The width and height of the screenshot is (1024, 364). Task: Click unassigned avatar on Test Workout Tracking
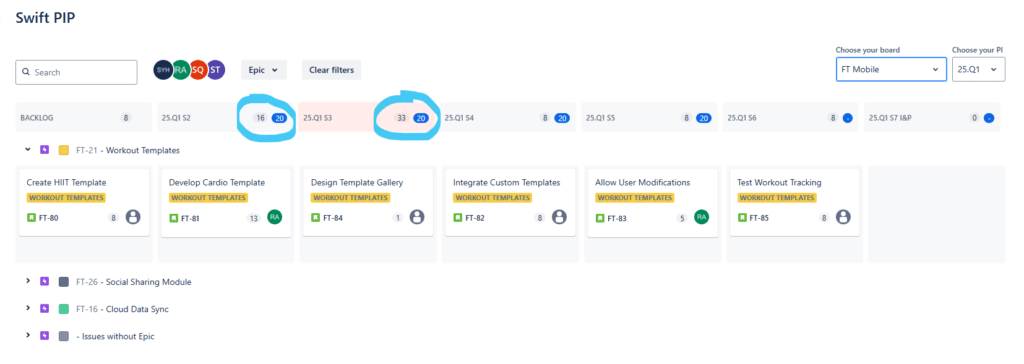tap(844, 217)
